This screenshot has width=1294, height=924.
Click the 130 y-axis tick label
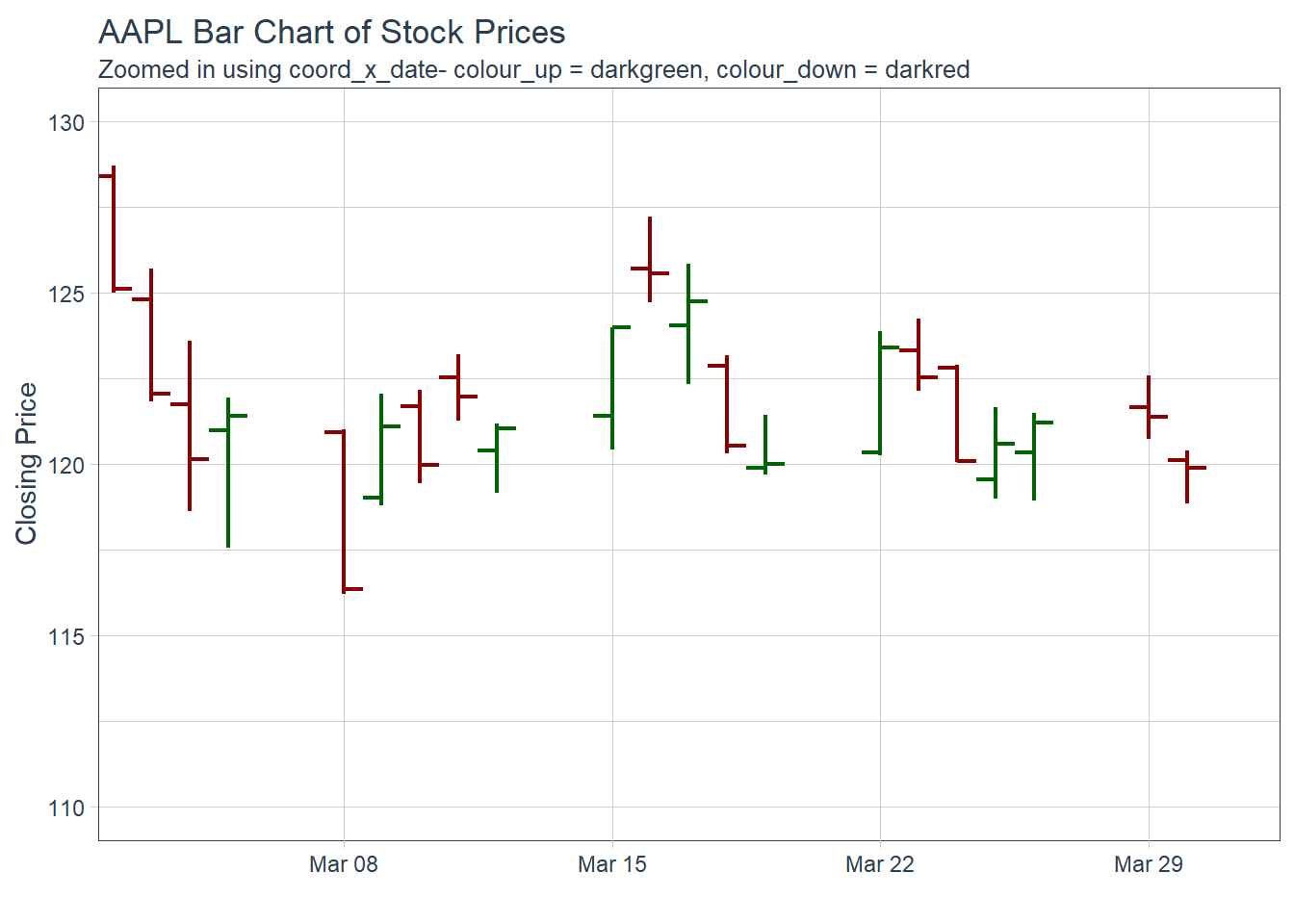pyautogui.click(x=66, y=123)
